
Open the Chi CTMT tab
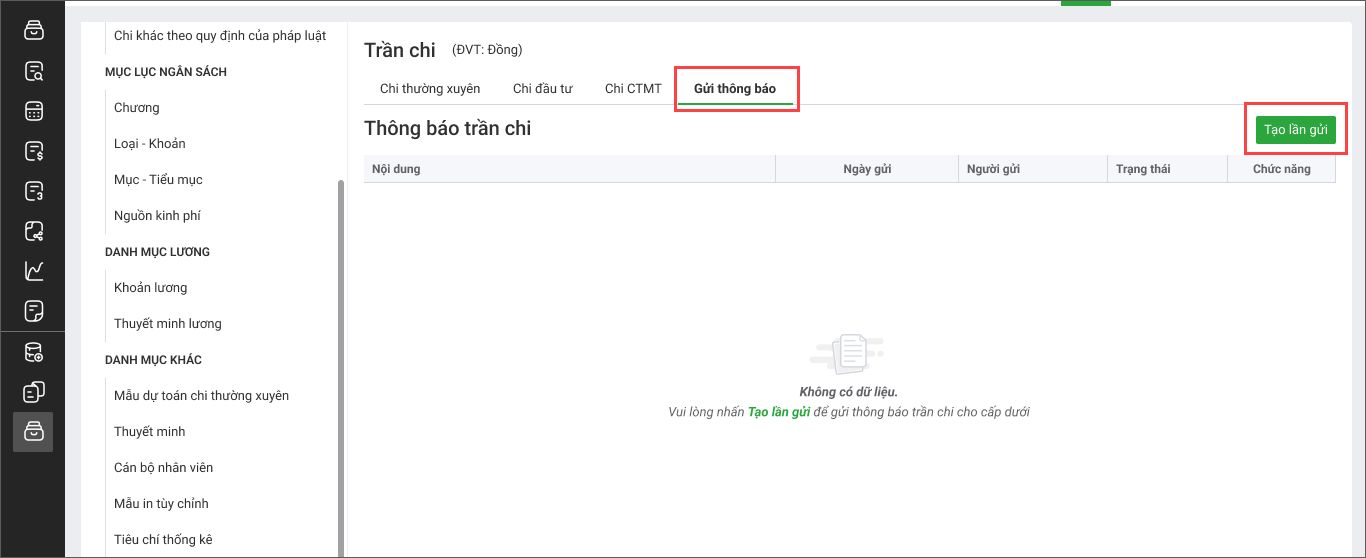[x=633, y=88]
